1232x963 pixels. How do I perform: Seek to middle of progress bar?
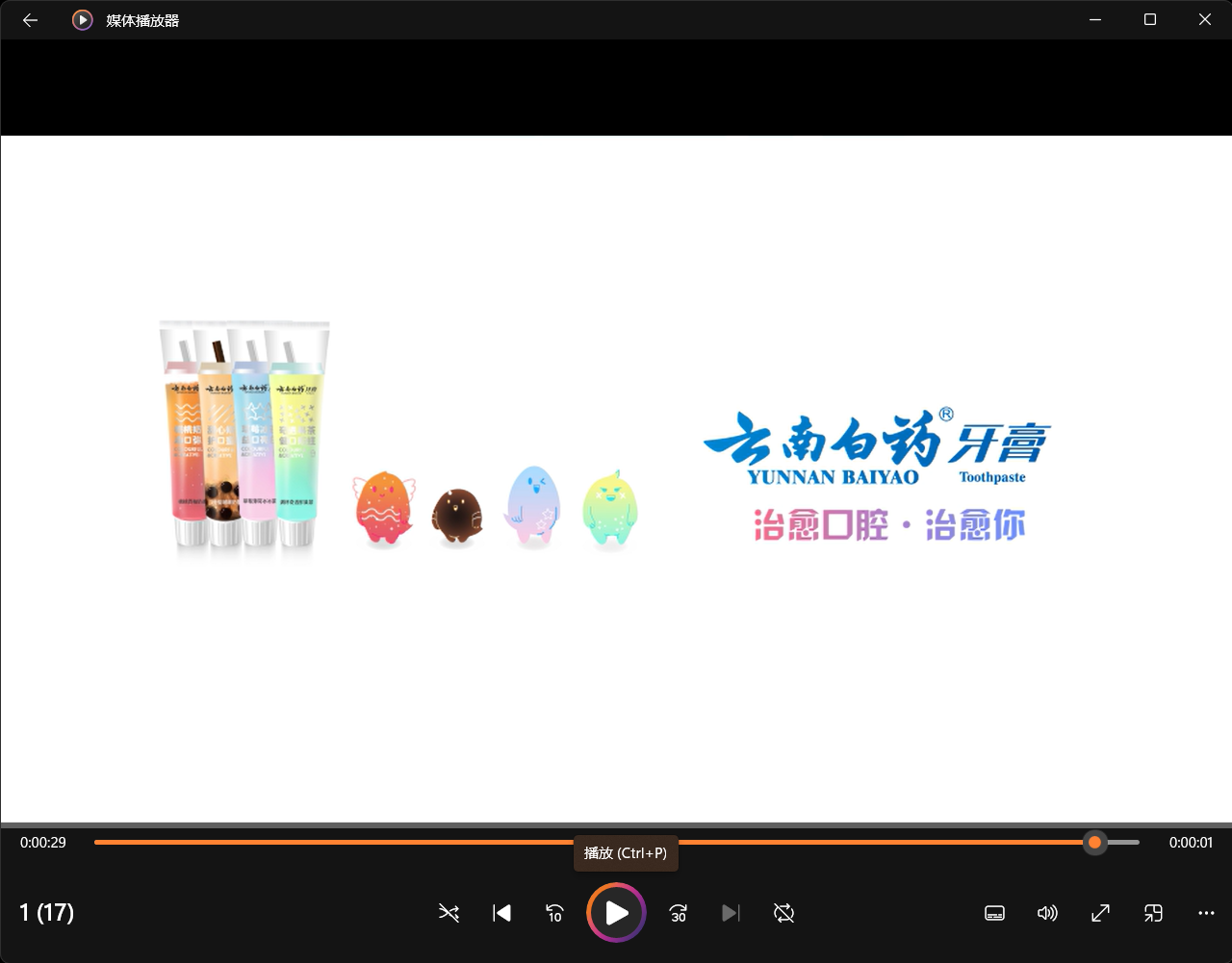point(617,843)
